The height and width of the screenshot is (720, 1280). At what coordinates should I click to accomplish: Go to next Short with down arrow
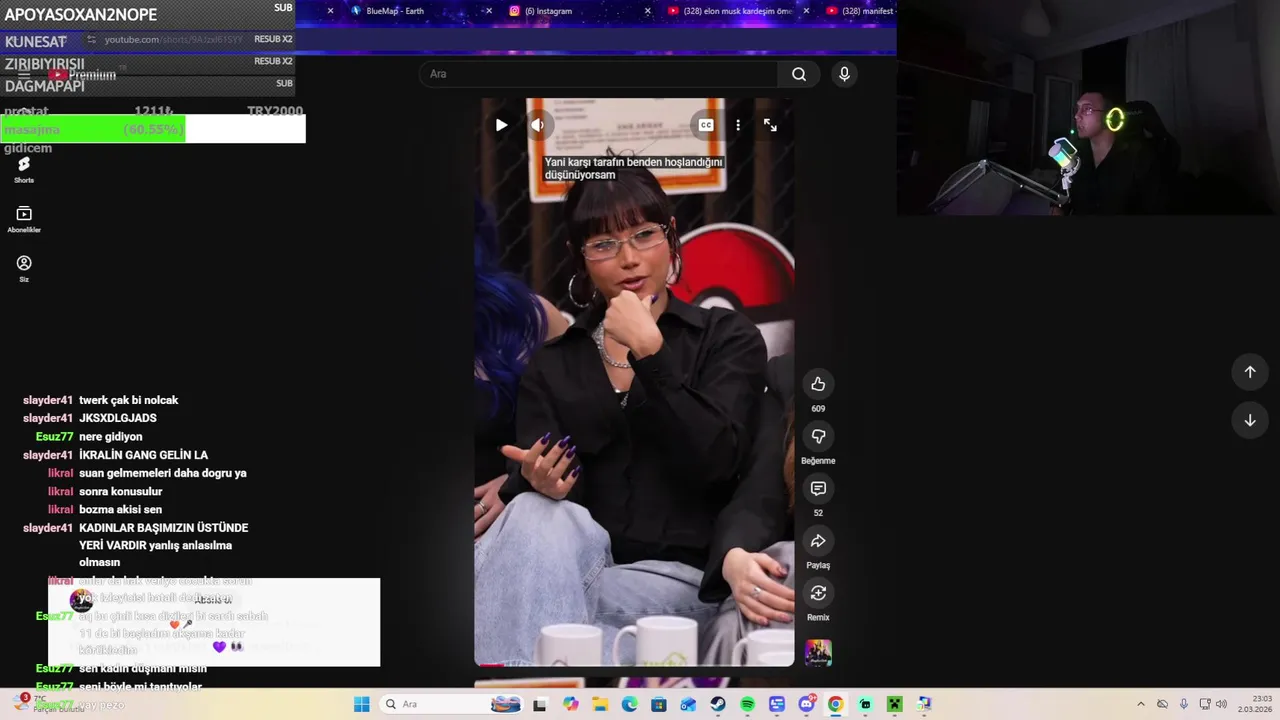click(1249, 420)
